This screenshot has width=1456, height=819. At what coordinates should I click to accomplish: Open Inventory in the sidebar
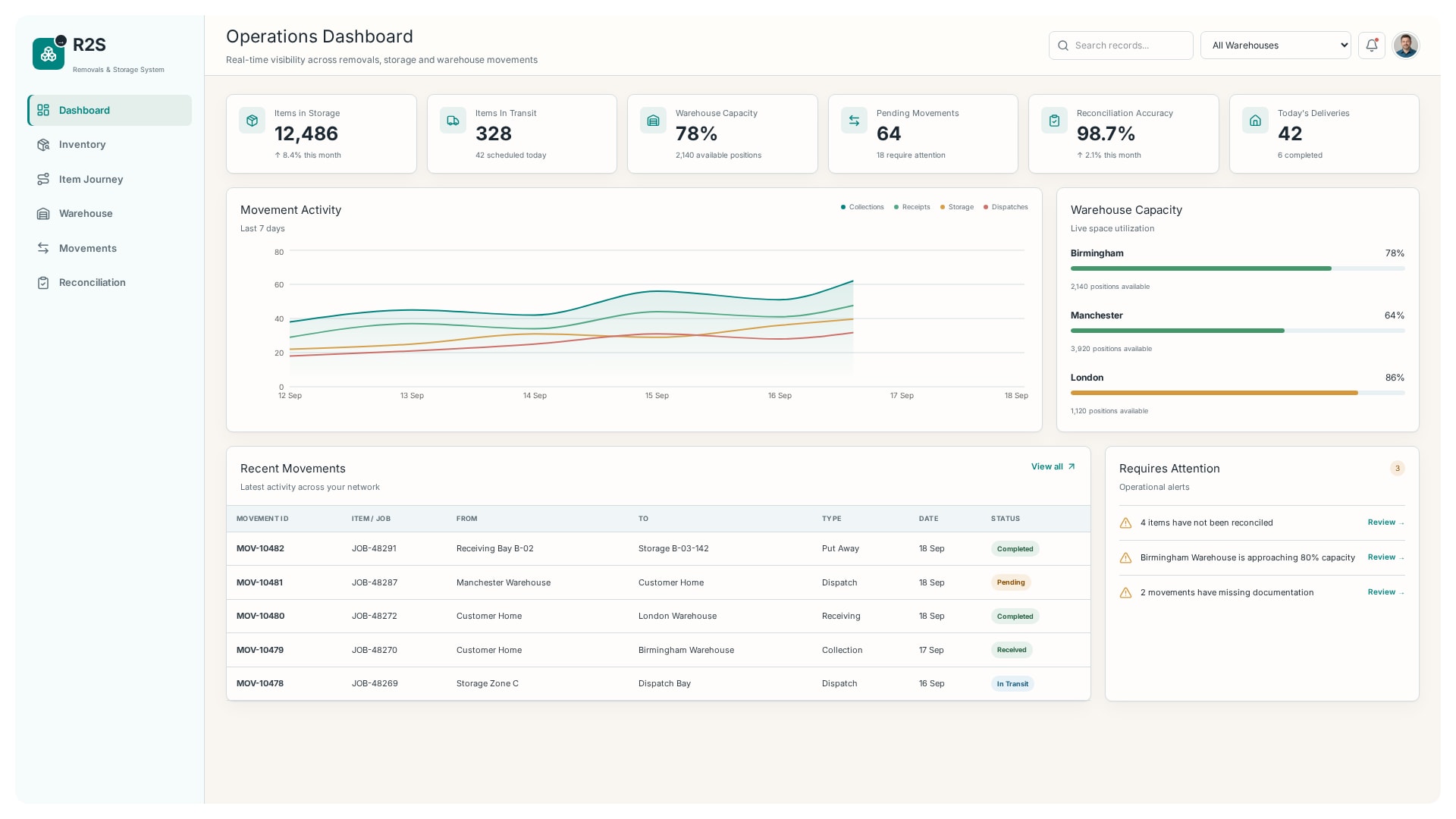coord(110,145)
